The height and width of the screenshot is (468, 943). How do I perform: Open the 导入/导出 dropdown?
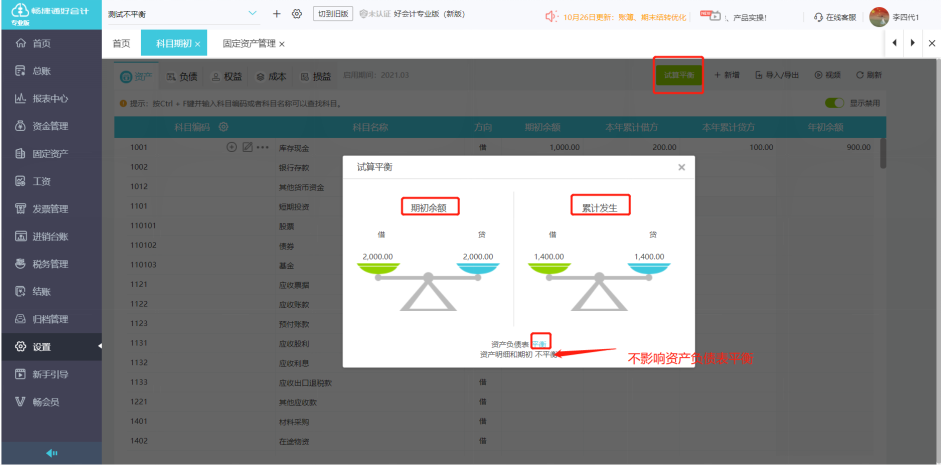[x=777, y=75]
